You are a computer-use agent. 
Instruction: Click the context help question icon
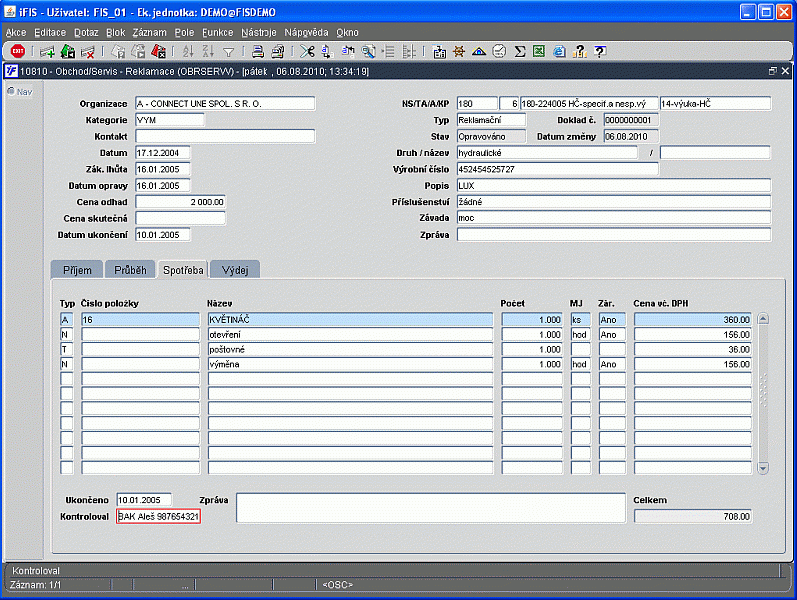(600, 51)
